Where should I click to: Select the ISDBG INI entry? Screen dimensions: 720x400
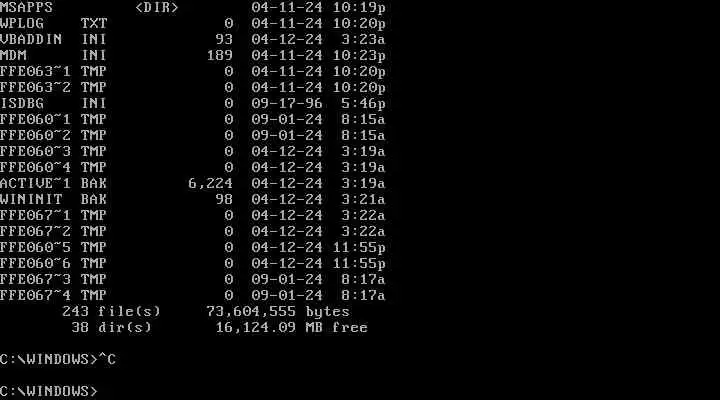click(192, 103)
